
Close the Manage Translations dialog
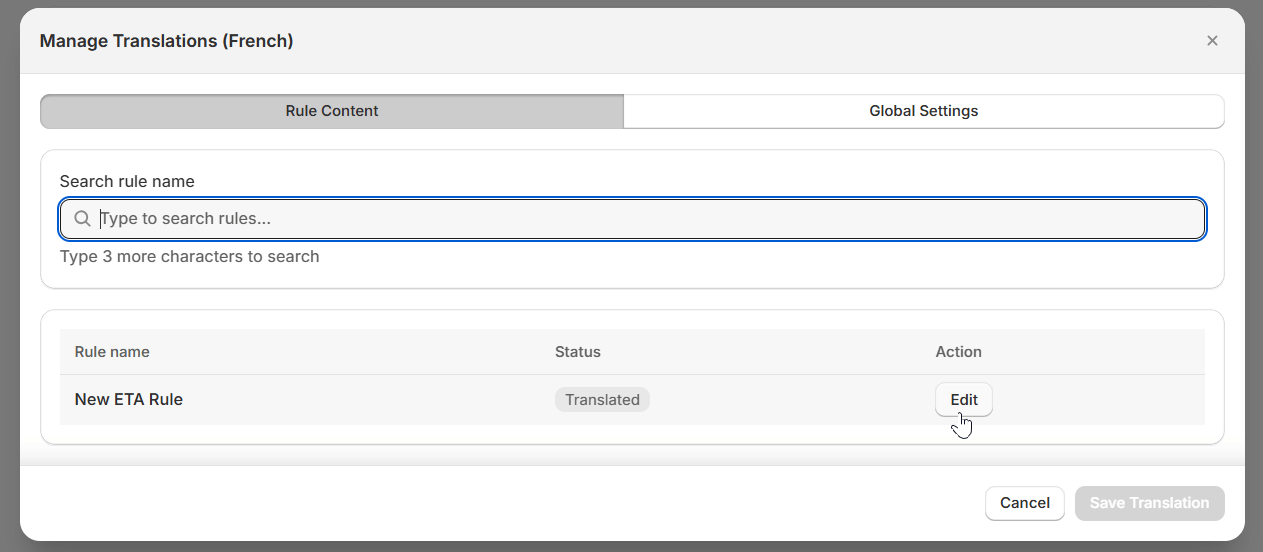pos(1212,41)
